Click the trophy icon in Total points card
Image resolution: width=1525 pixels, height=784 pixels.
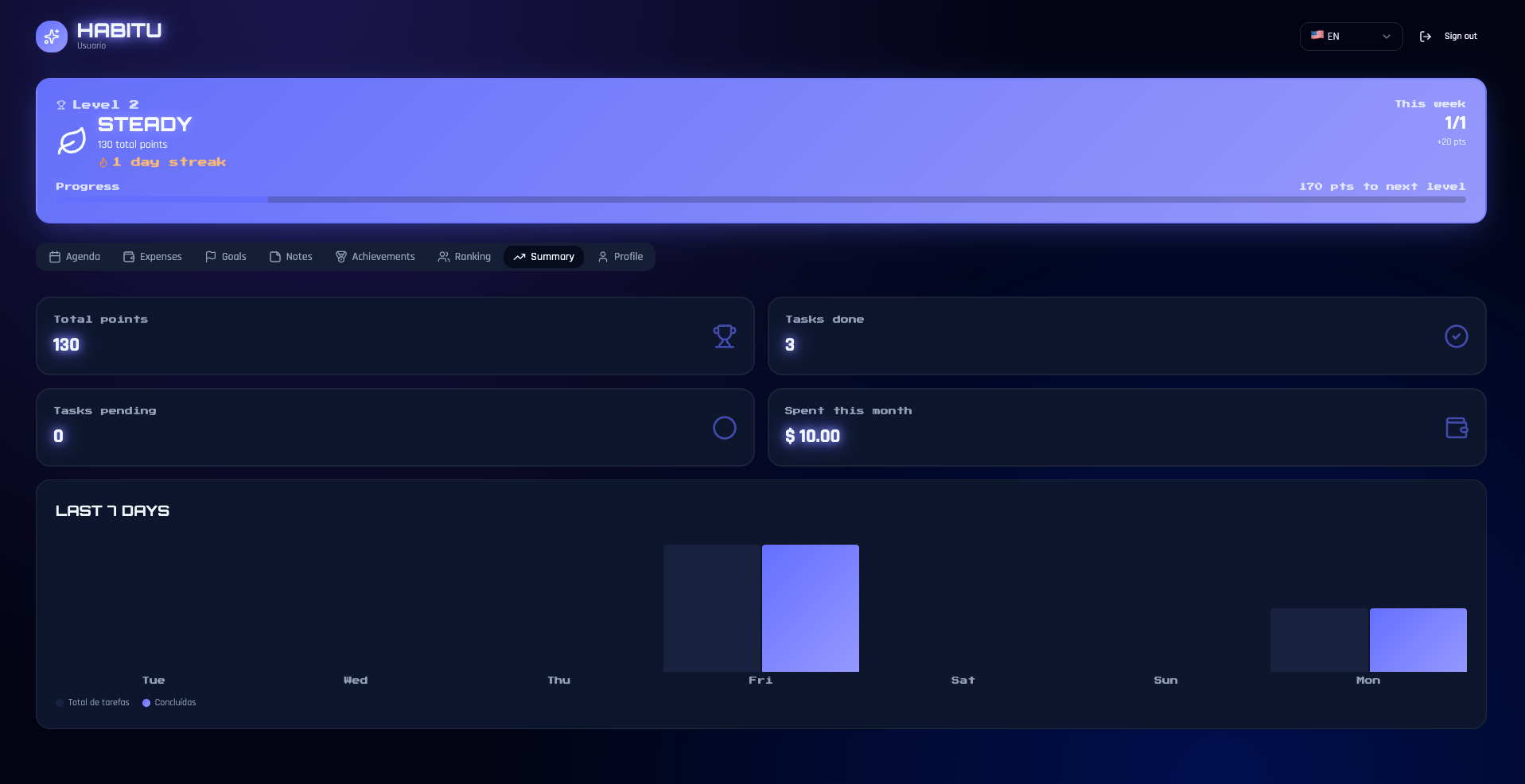click(724, 336)
